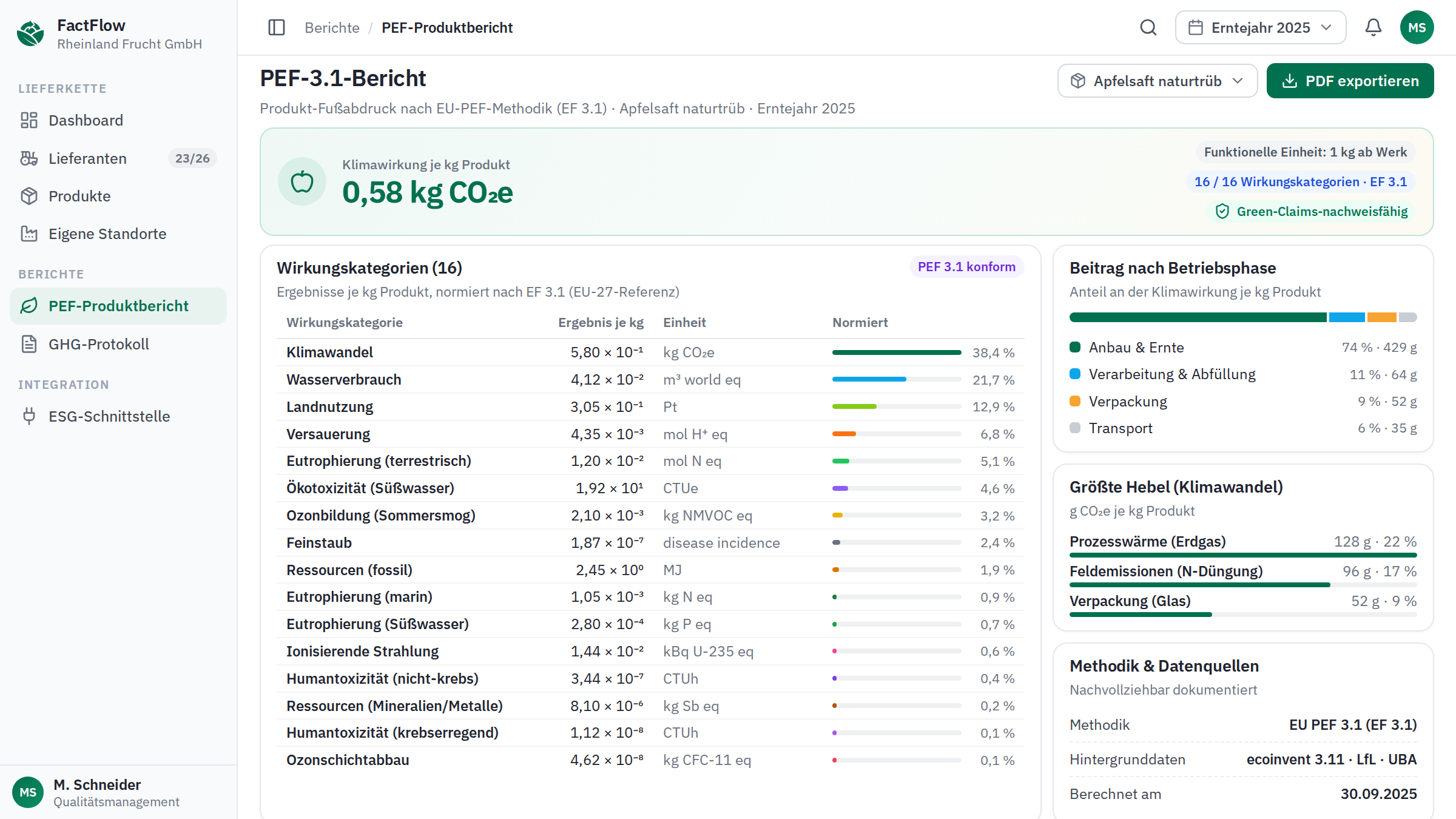Image resolution: width=1456 pixels, height=819 pixels.
Task: Click the GHG-Protokoll document icon
Action: click(x=29, y=344)
